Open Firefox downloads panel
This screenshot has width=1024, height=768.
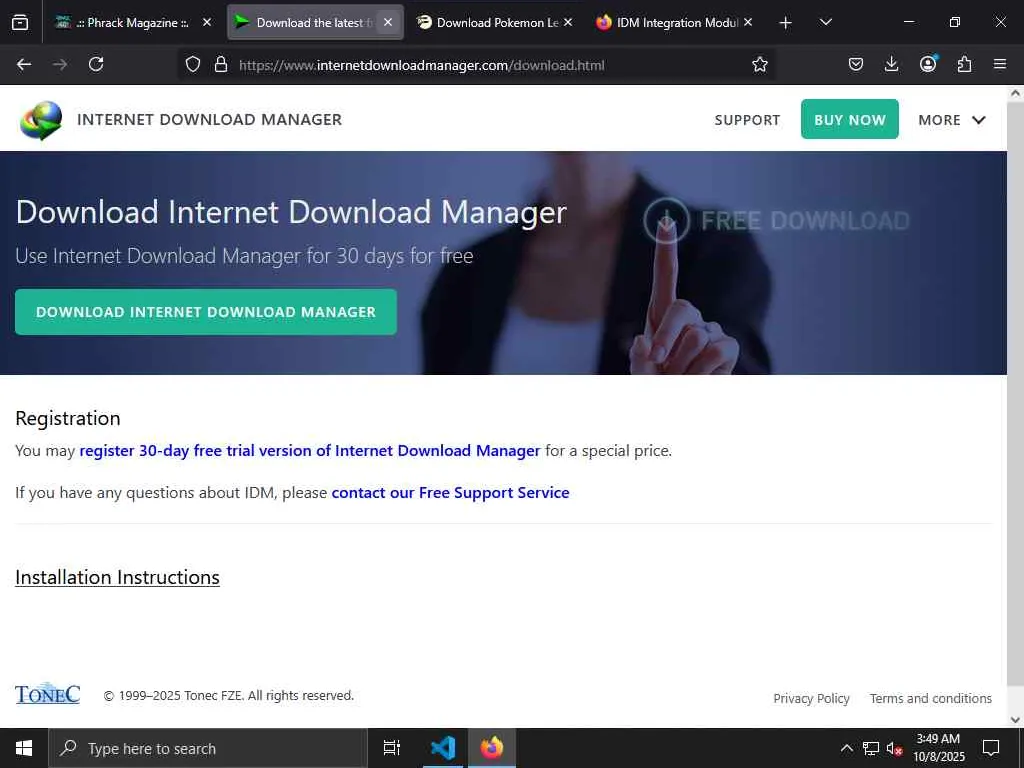(891, 64)
